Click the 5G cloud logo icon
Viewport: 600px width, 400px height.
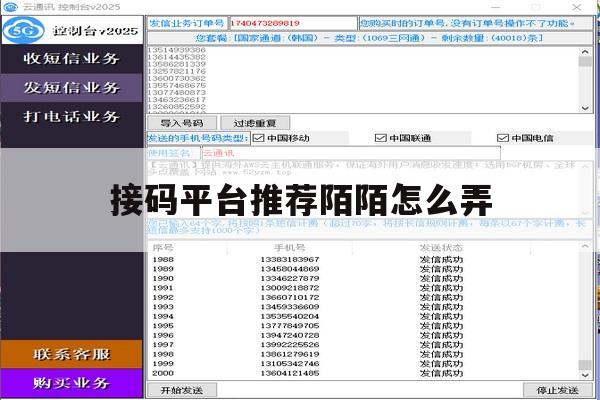click(24, 30)
